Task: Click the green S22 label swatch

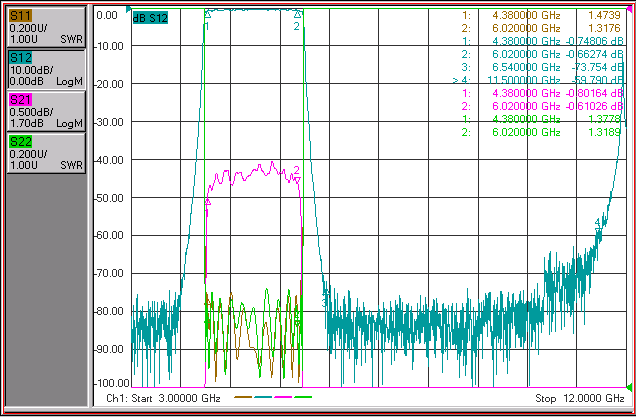Action: point(20,142)
